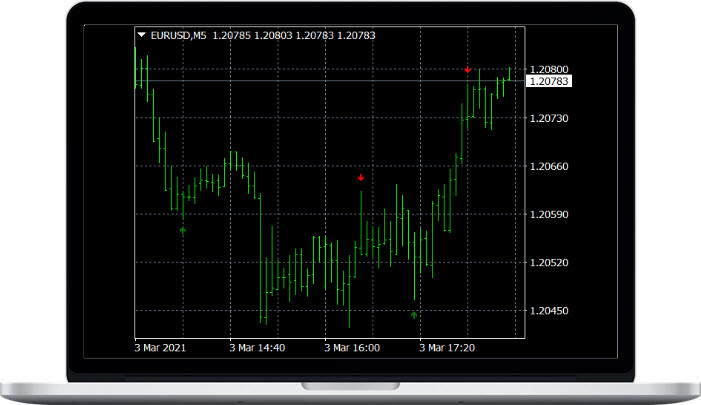Click the 3 Mar 2021 date label

click(159, 348)
